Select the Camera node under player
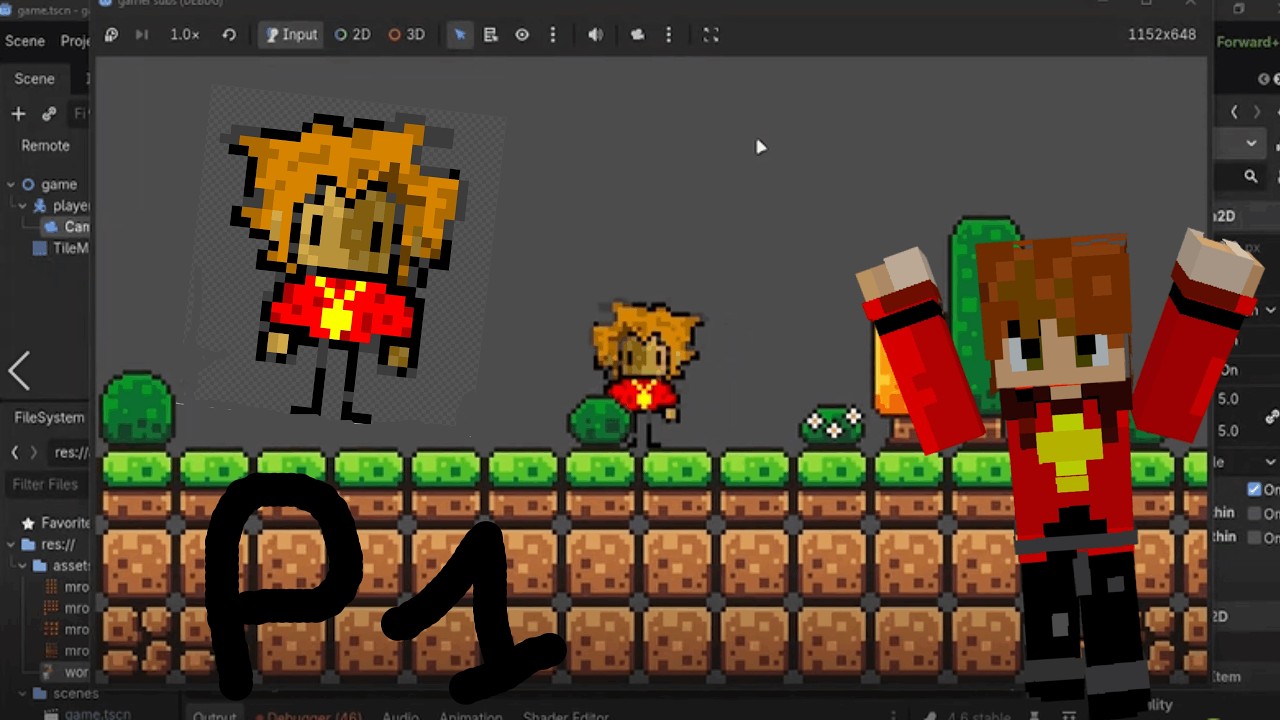Viewport: 1280px width, 720px height. [x=76, y=227]
